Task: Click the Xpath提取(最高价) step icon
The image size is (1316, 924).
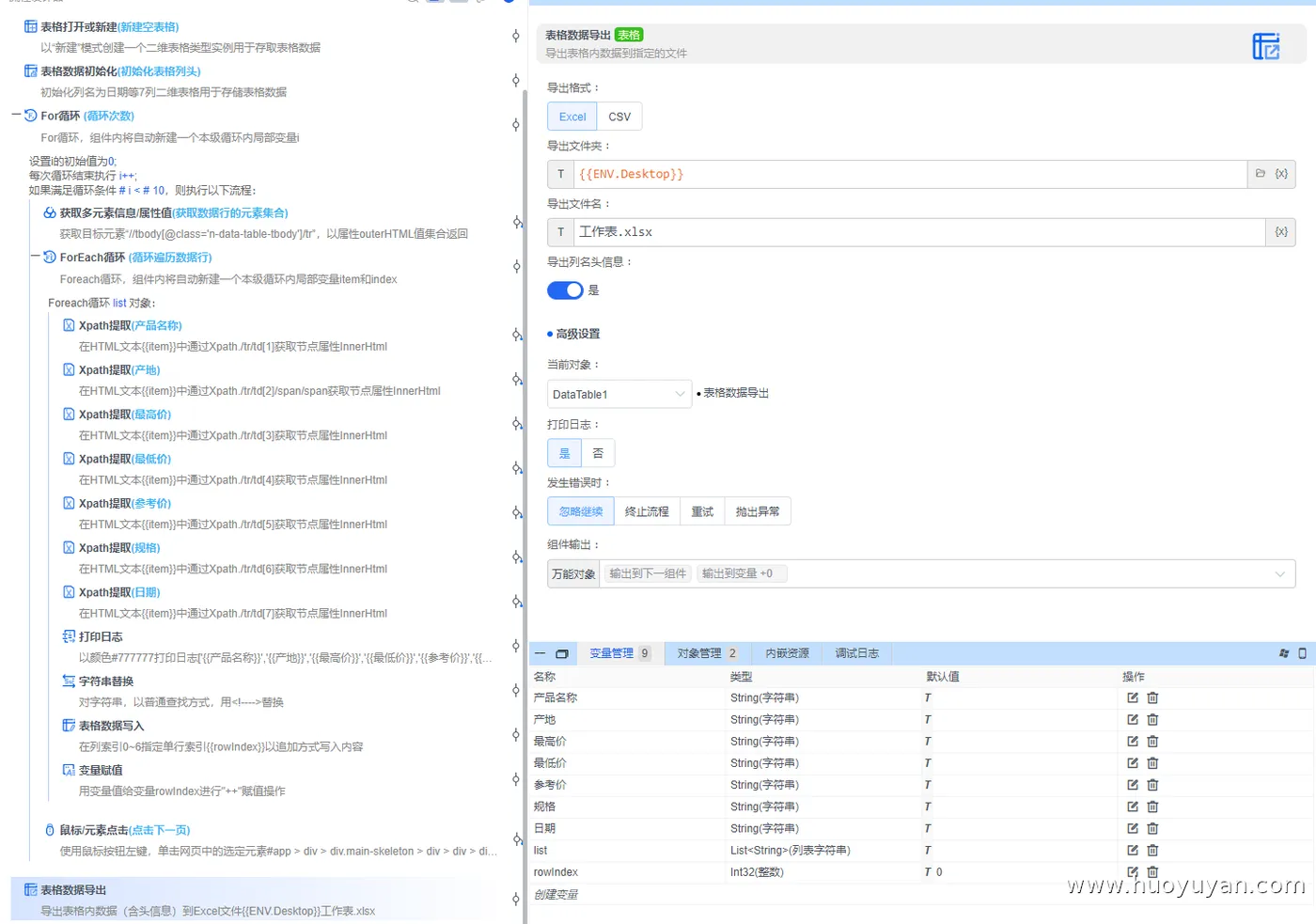Action: 69,414
